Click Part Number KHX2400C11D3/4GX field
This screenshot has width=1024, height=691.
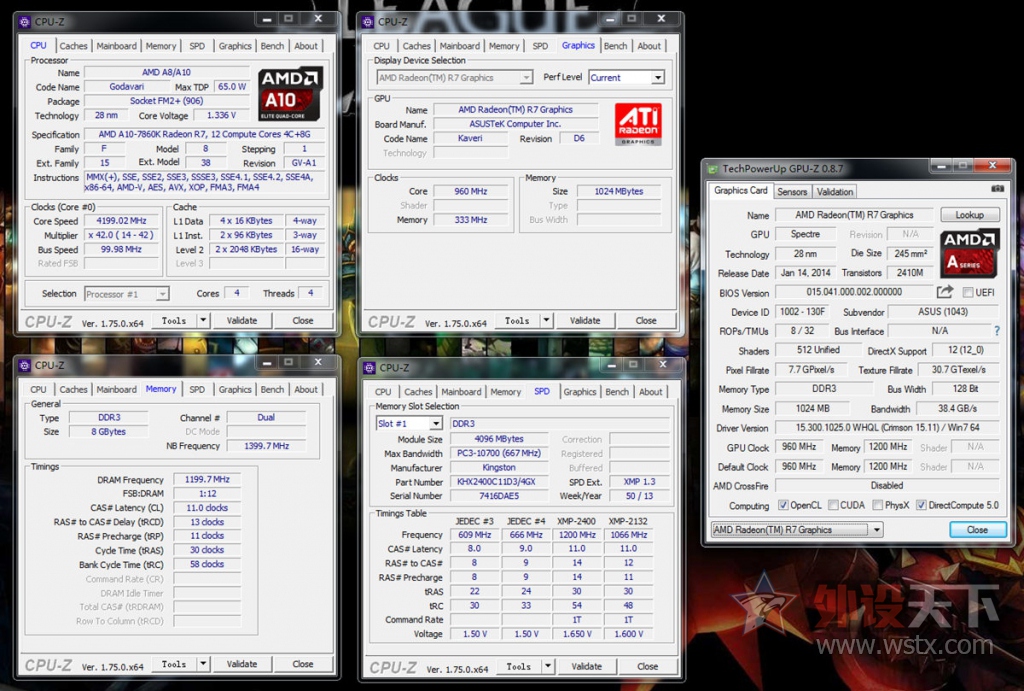pos(499,482)
